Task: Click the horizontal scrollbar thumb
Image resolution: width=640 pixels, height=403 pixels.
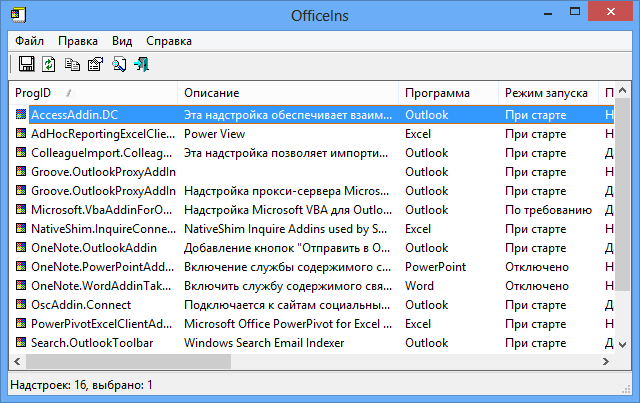Action: point(128,361)
